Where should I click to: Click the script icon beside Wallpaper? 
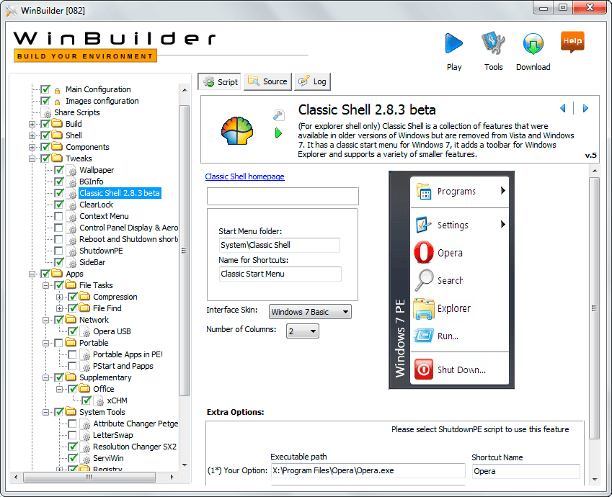72,170
